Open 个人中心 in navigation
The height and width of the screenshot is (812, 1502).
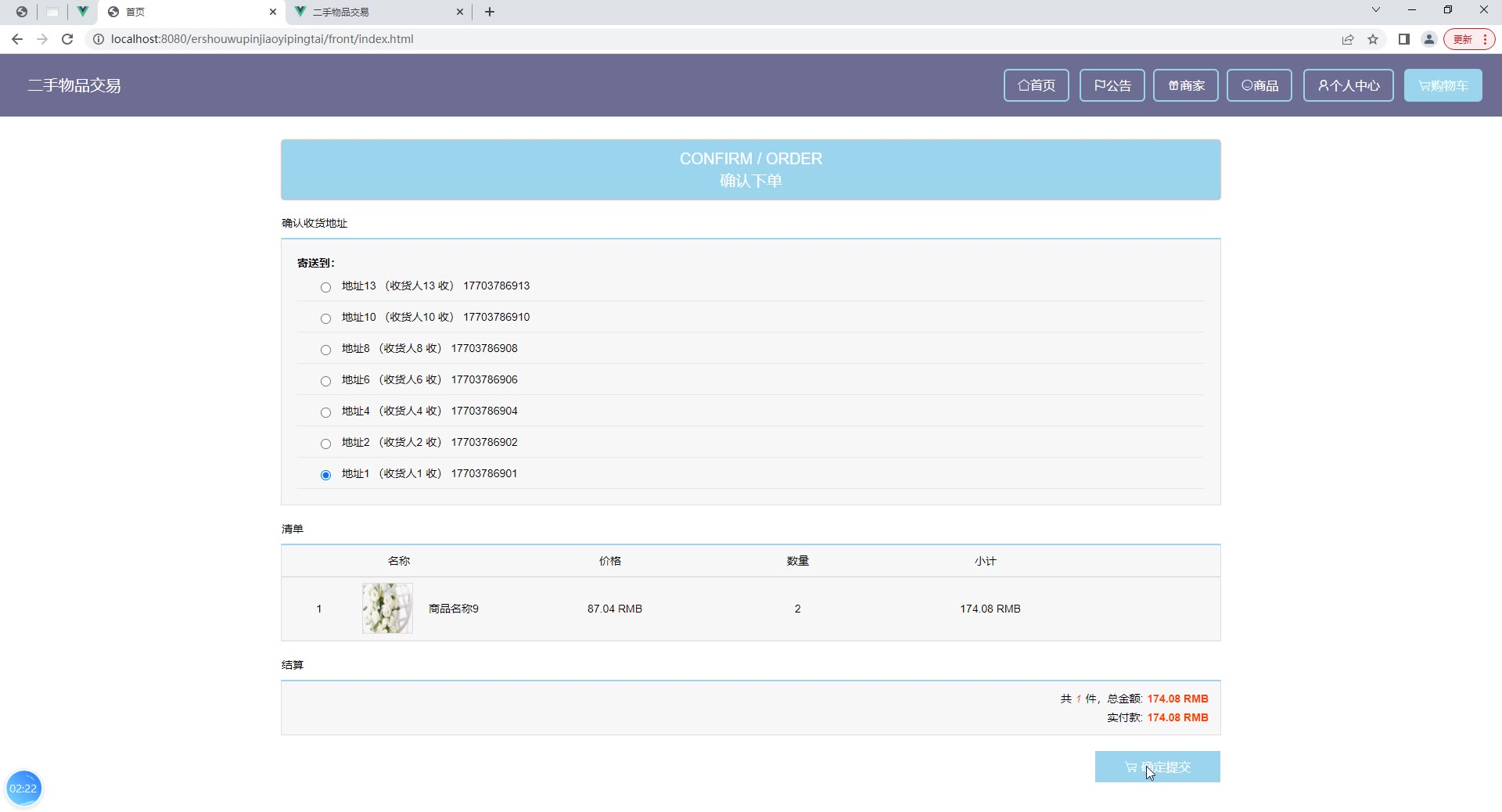click(1348, 85)
